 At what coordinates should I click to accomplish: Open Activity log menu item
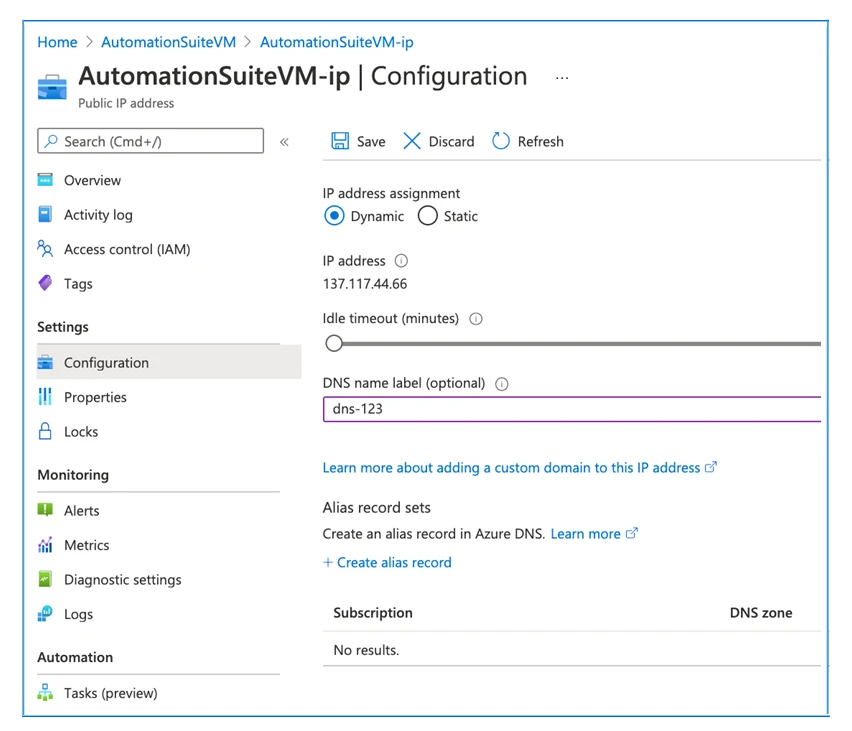coord(98,215)
